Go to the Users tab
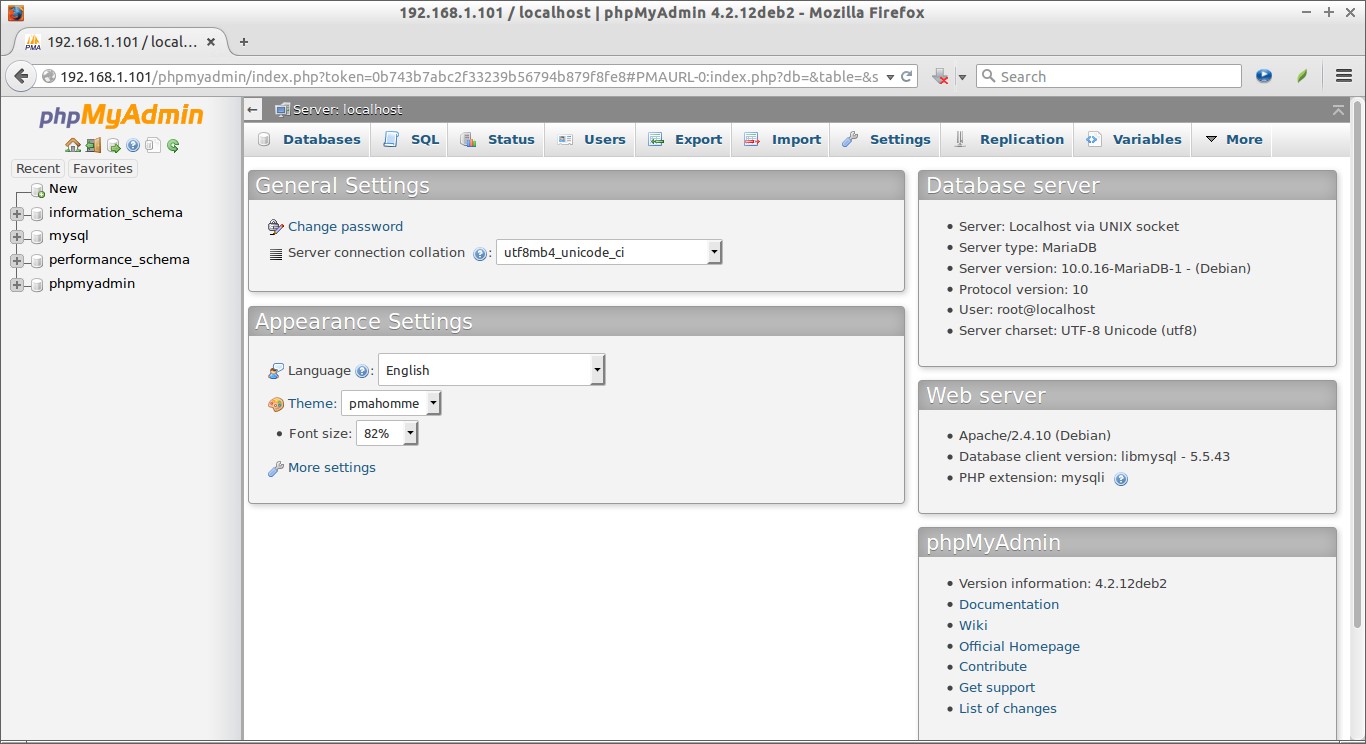 click(591, 140)
